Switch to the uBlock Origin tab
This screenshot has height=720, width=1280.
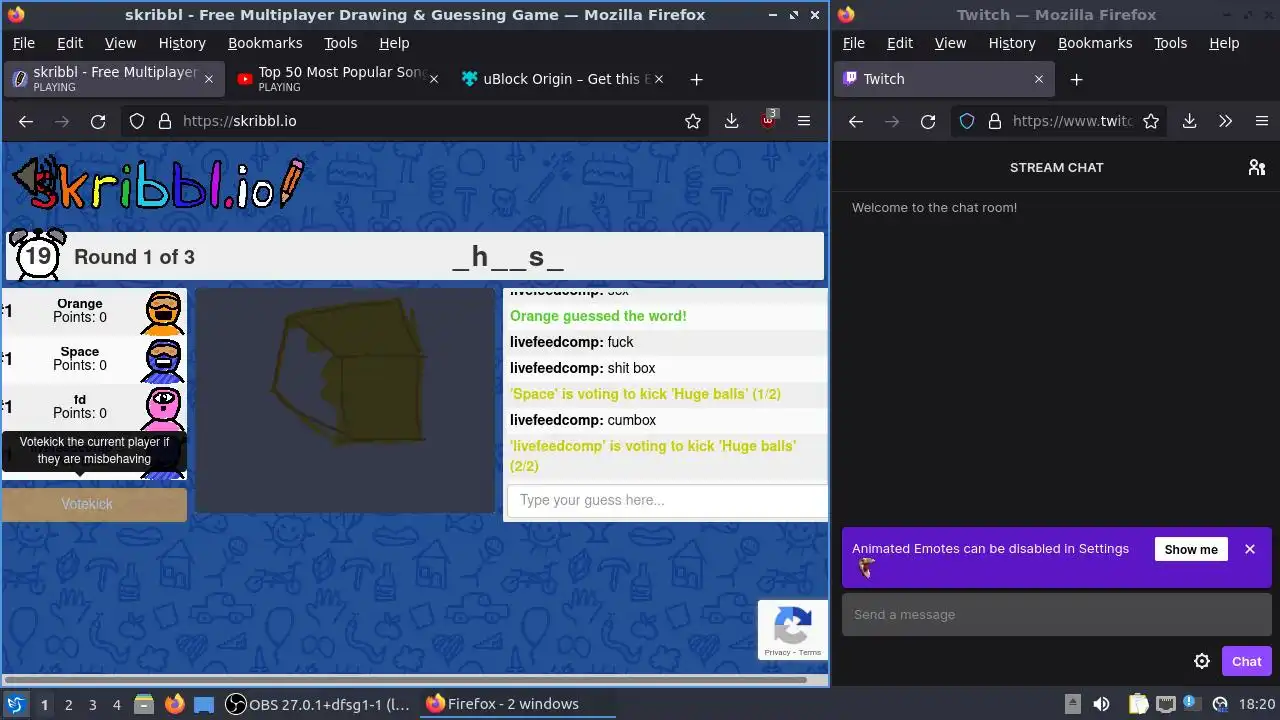[563, 79]
